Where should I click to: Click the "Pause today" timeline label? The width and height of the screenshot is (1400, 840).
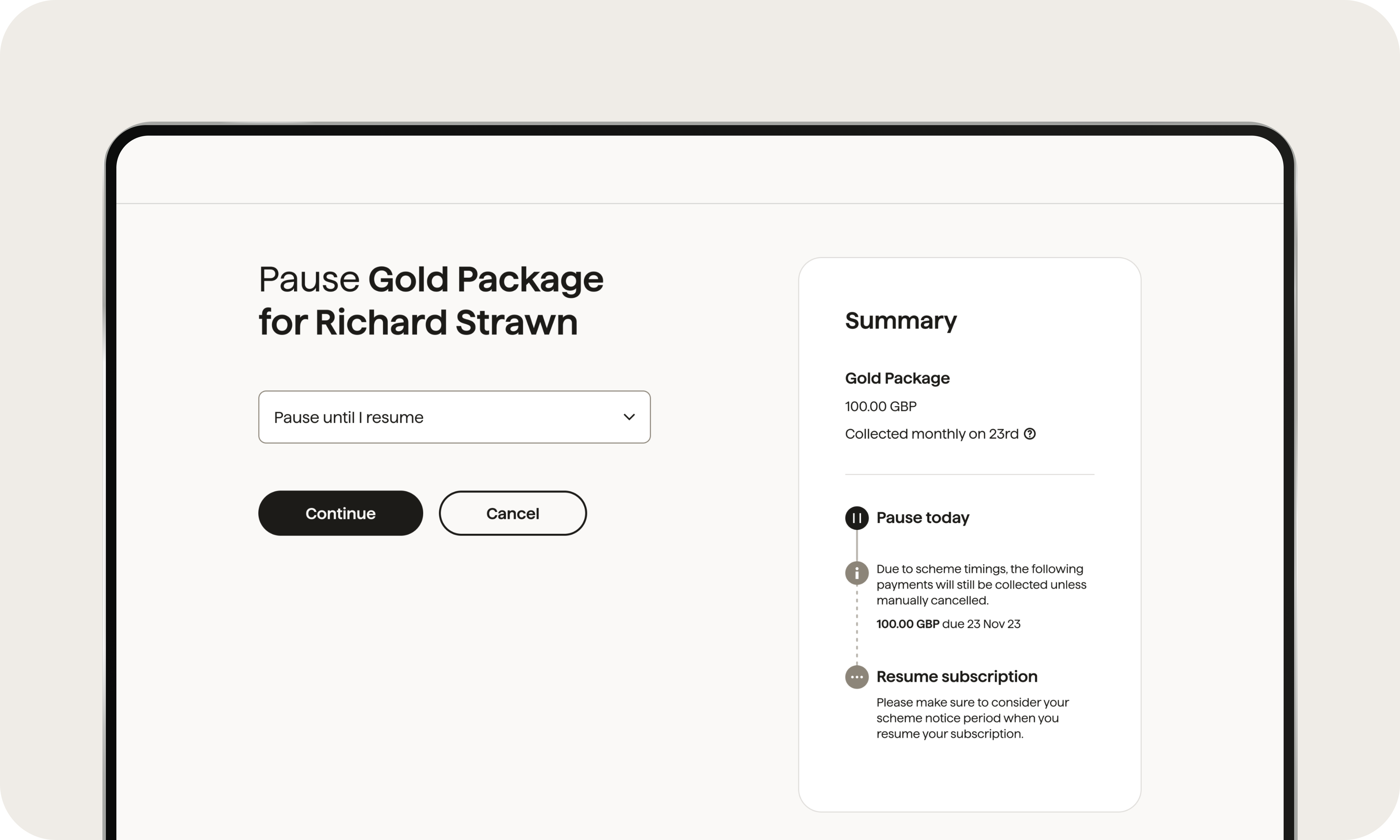(x=922, y=518)
